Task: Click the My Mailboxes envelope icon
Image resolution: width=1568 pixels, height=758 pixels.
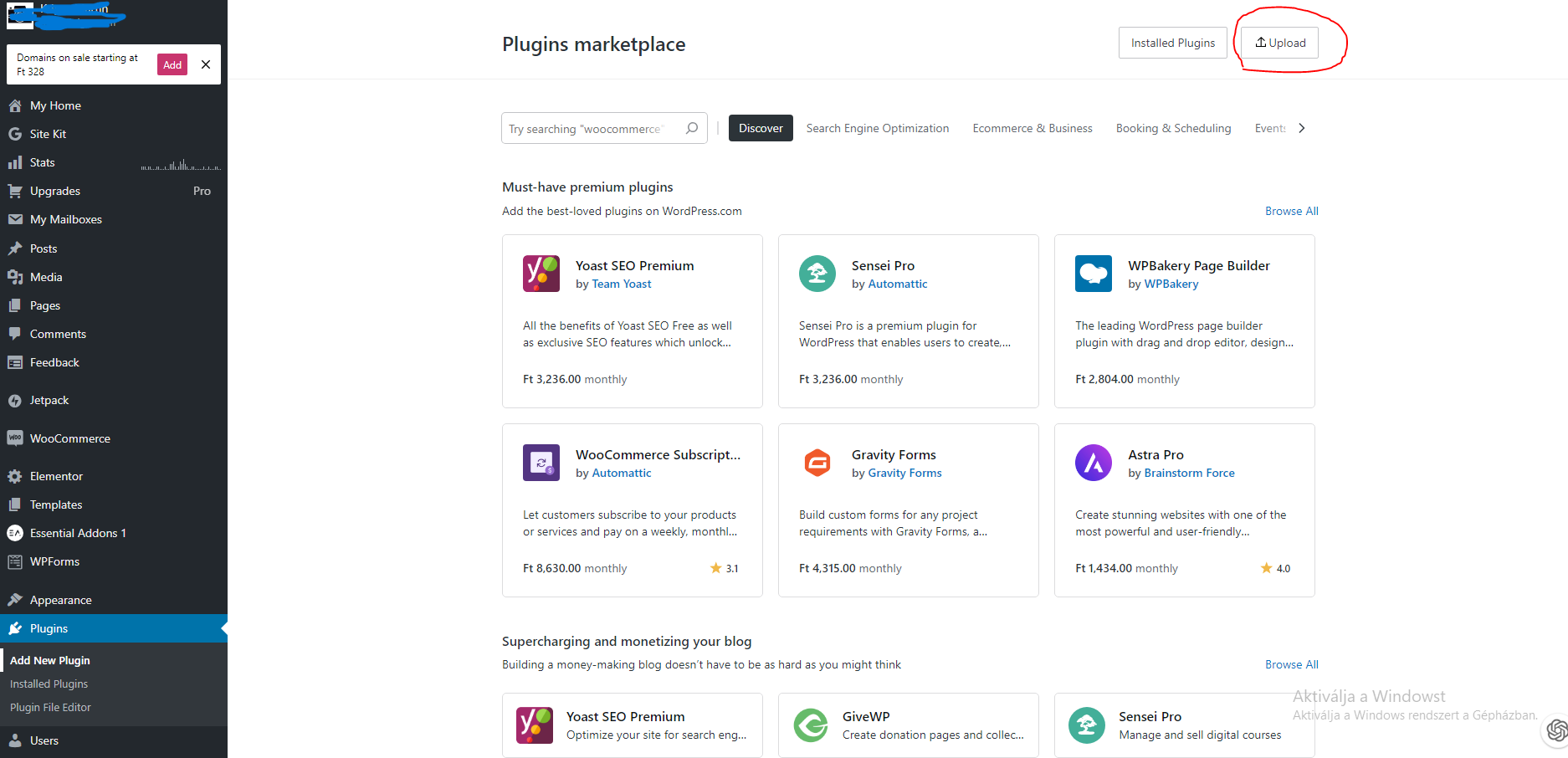Action: (15, 219)
